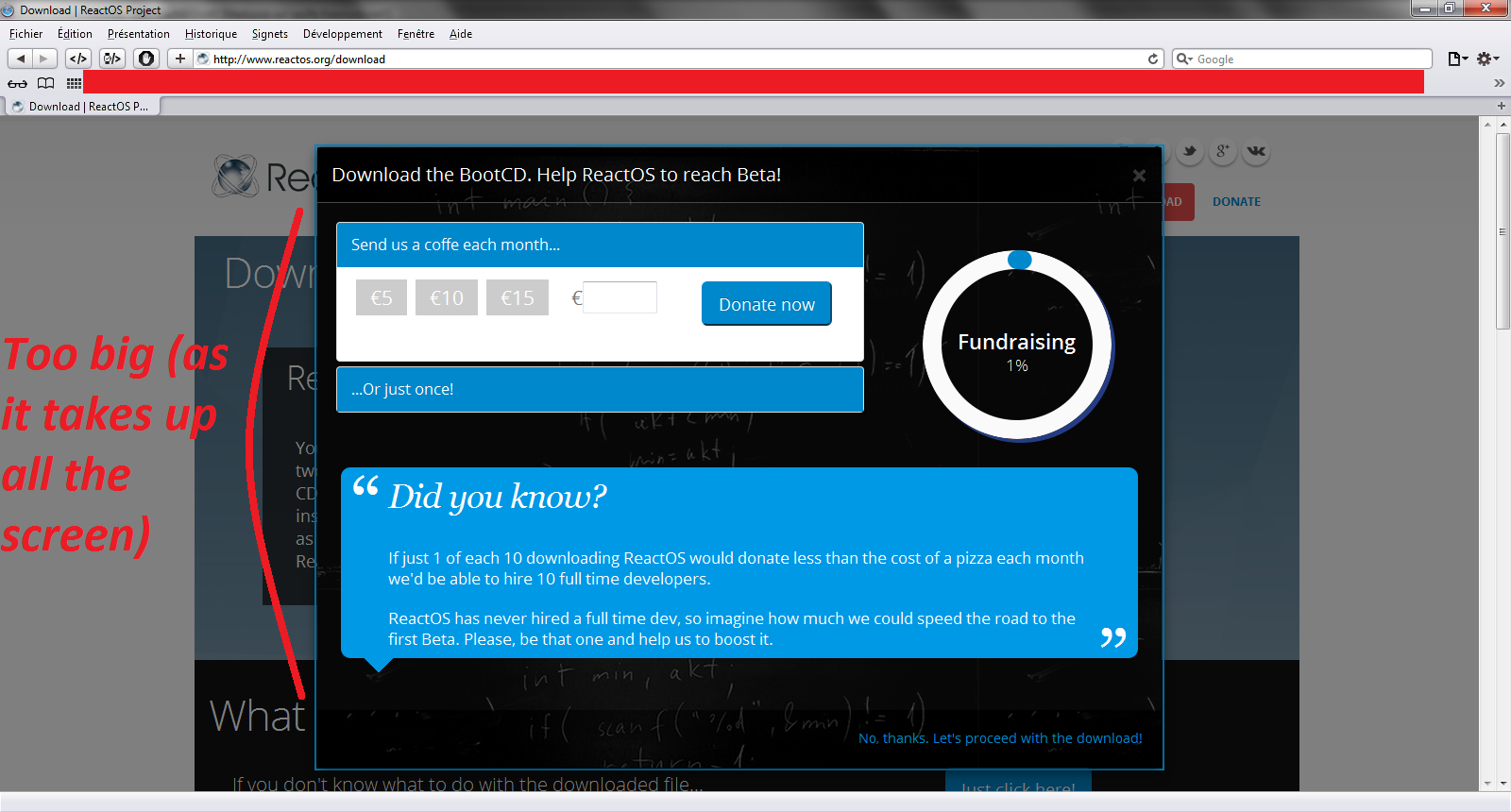
Task: Click the hand stop-sign toolbar icon
Action: click(x=146, y=59)
